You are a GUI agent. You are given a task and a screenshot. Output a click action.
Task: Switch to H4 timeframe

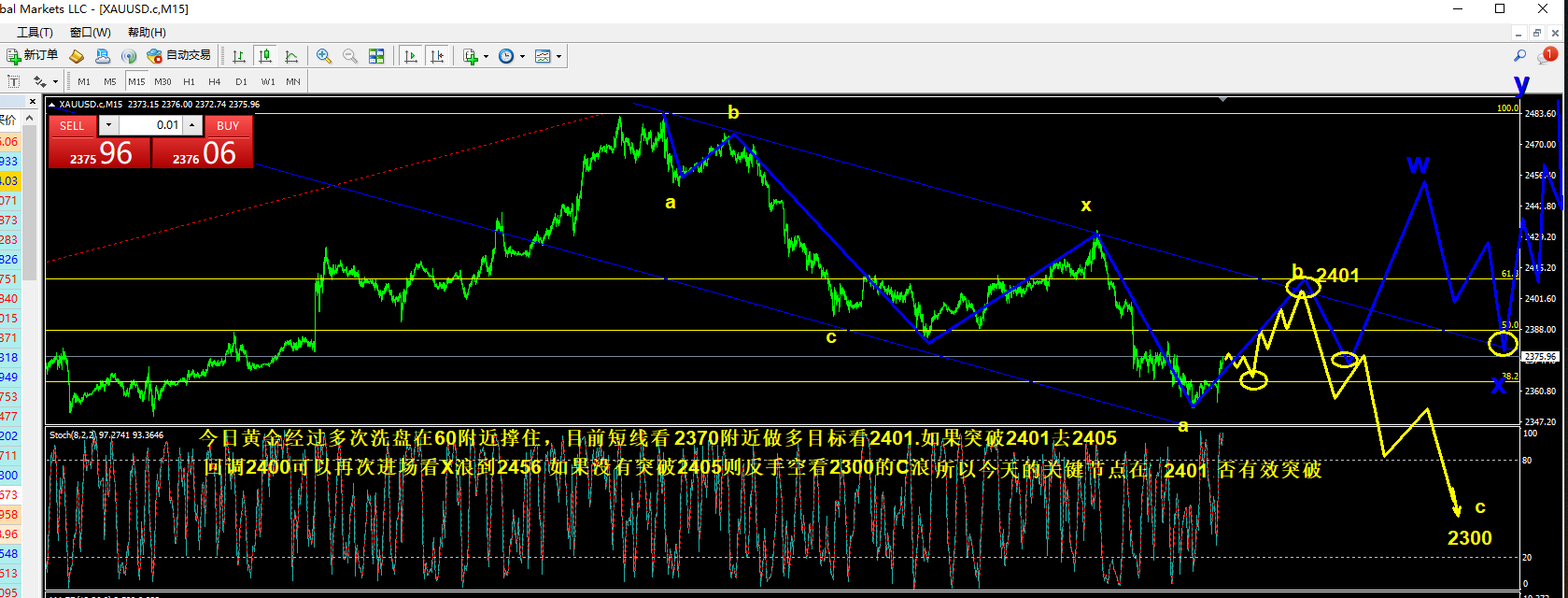(x=215, y=81)
